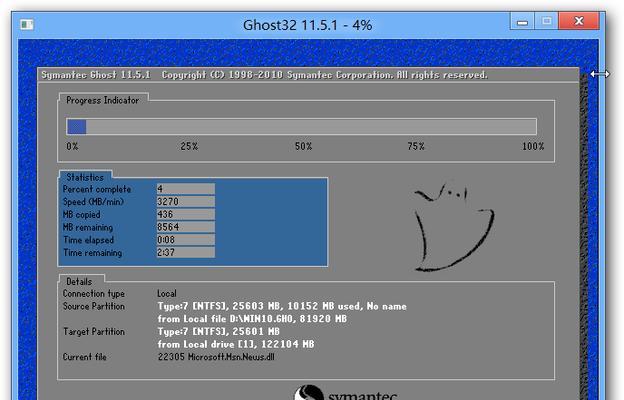Viewport: 624px width, 400px height.
Task: Click the MB copied label
Action: pos(82,215)
